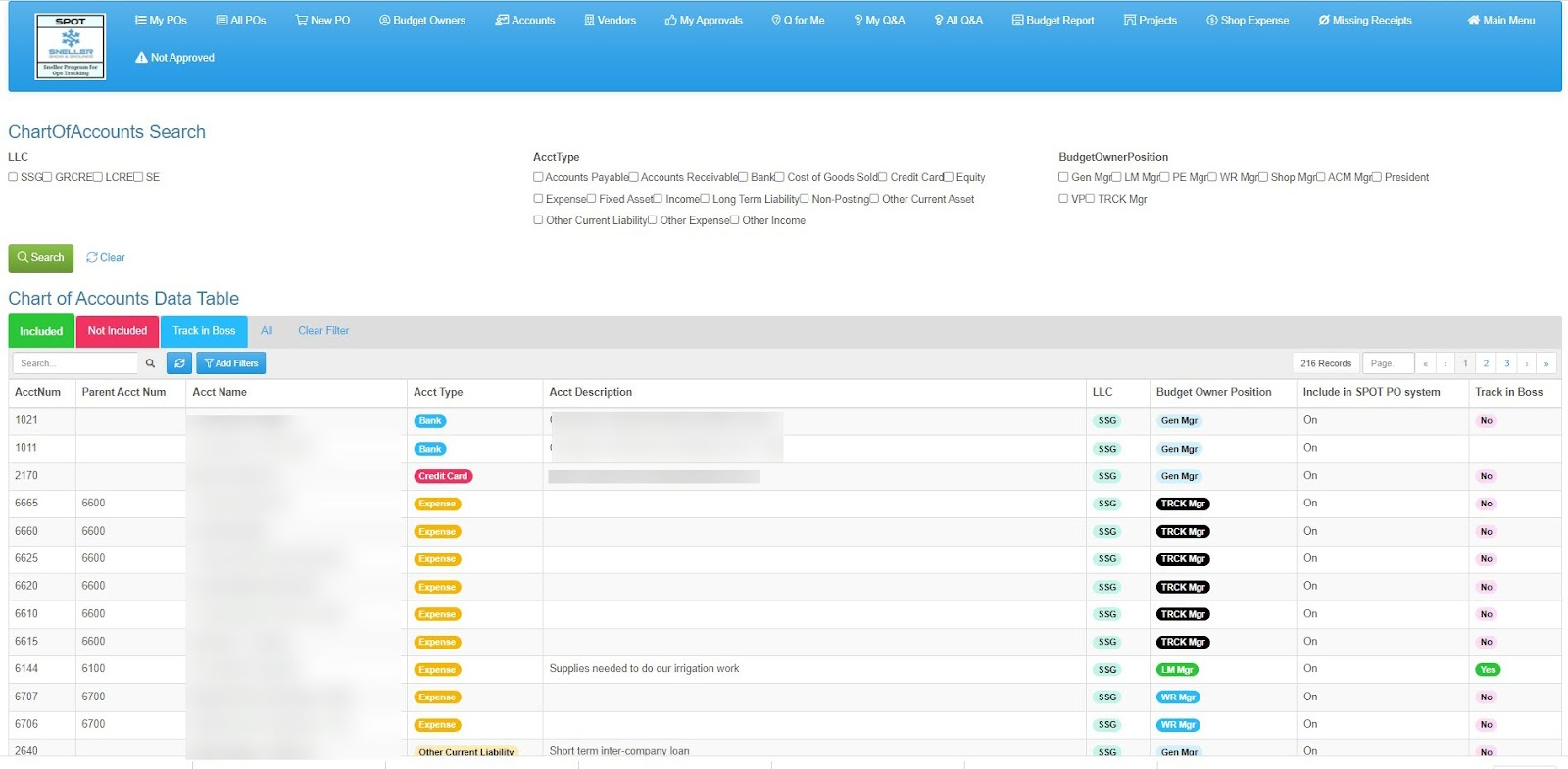Screen dimensions: 1568x769
Task: Go to page 2 of the records
Action: click(x=1486, y=363)
